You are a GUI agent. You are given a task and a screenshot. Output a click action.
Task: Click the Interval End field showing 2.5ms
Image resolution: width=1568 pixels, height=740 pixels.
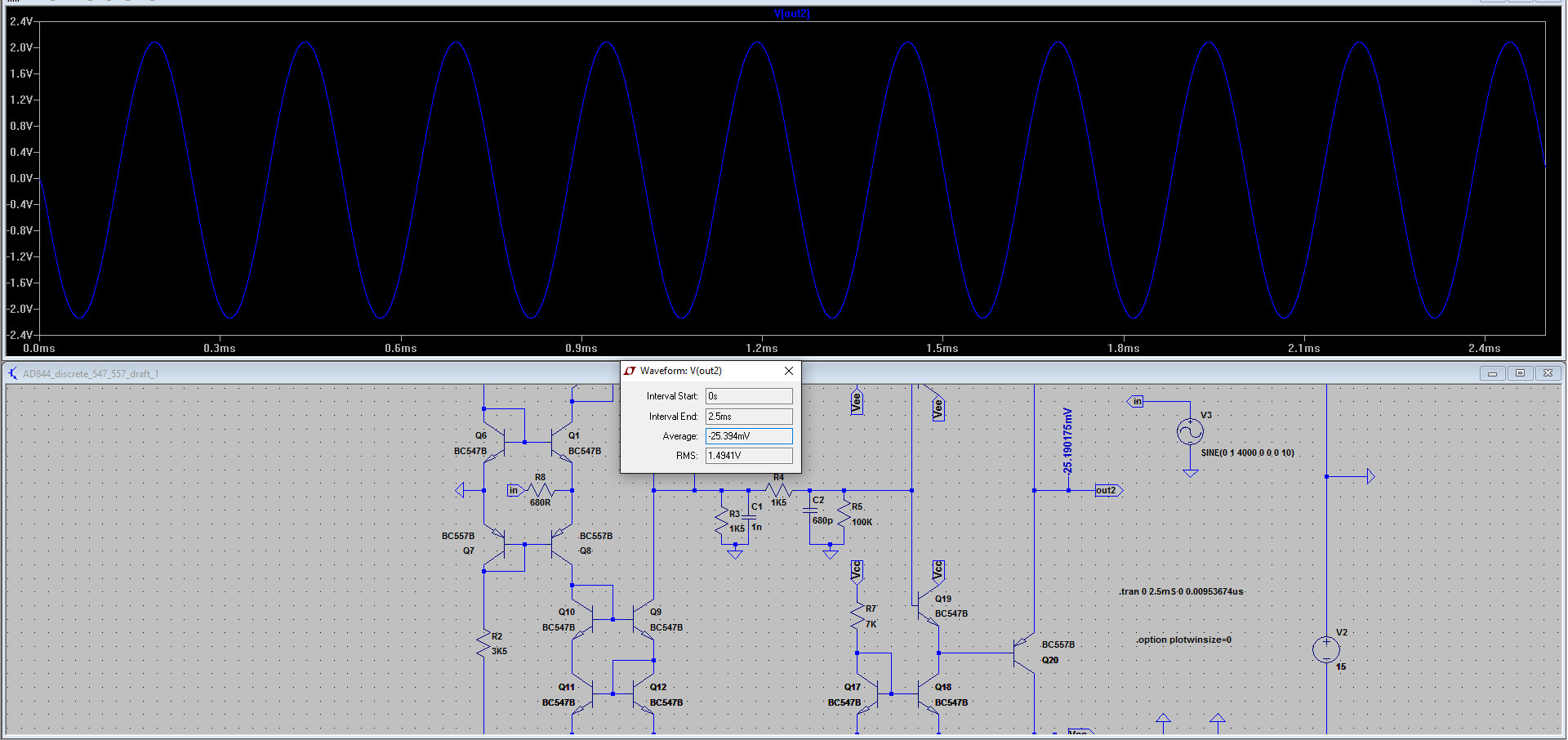coord(749,417)
